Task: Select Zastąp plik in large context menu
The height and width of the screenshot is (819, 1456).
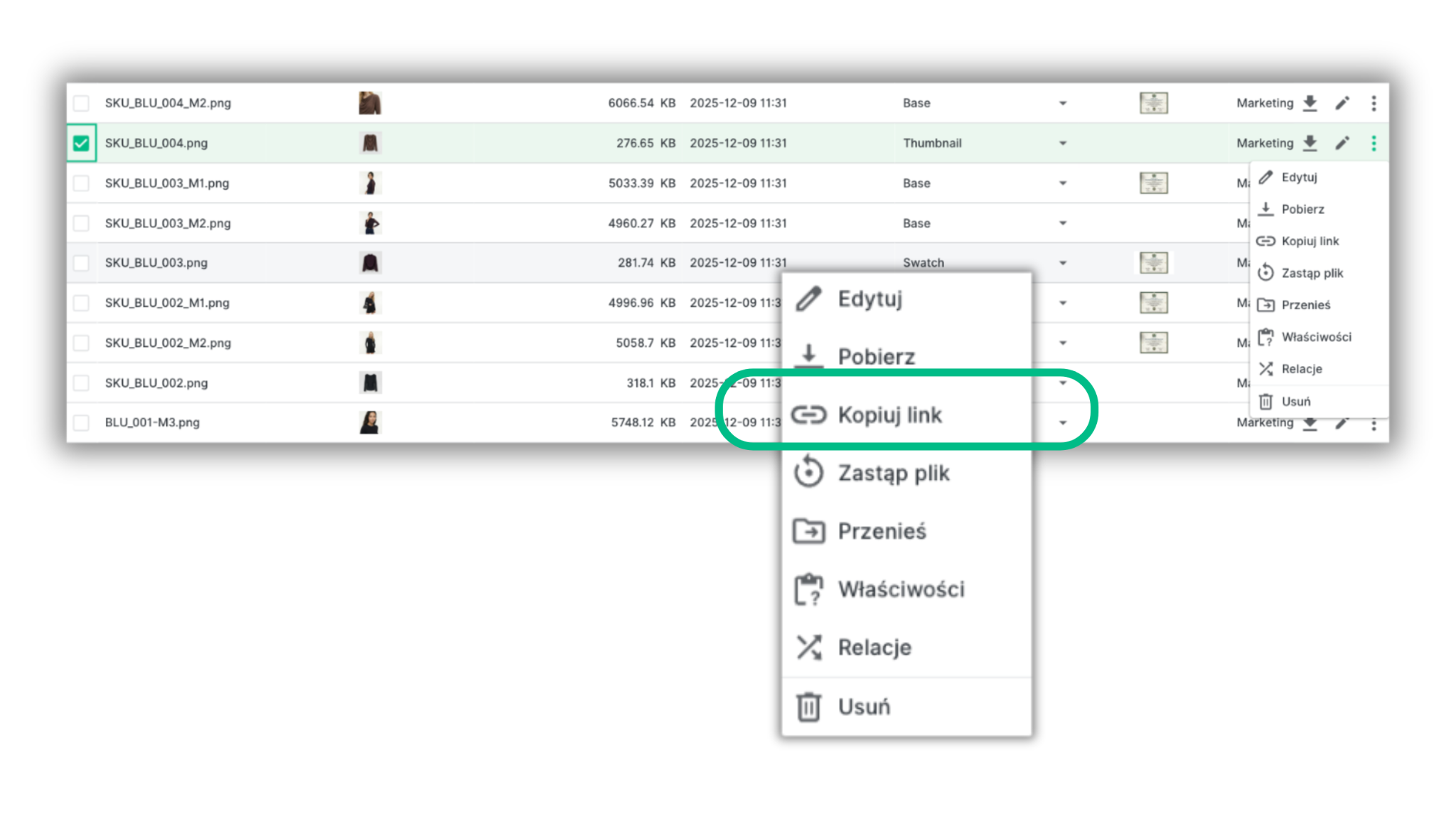Action: click(x=893, y=473)
